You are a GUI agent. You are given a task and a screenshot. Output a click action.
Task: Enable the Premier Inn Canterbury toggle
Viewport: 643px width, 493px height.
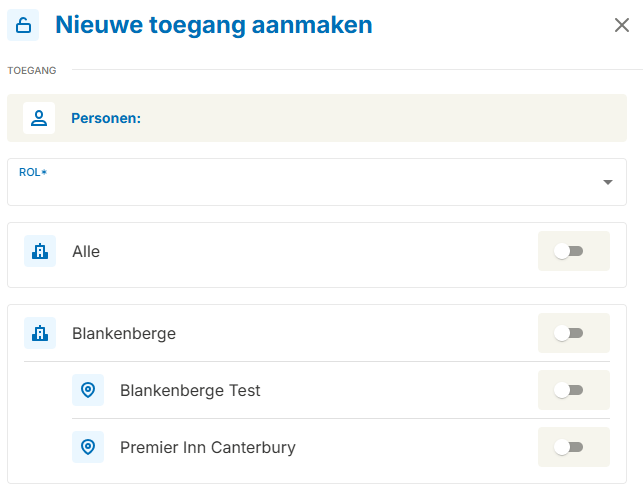570,447
